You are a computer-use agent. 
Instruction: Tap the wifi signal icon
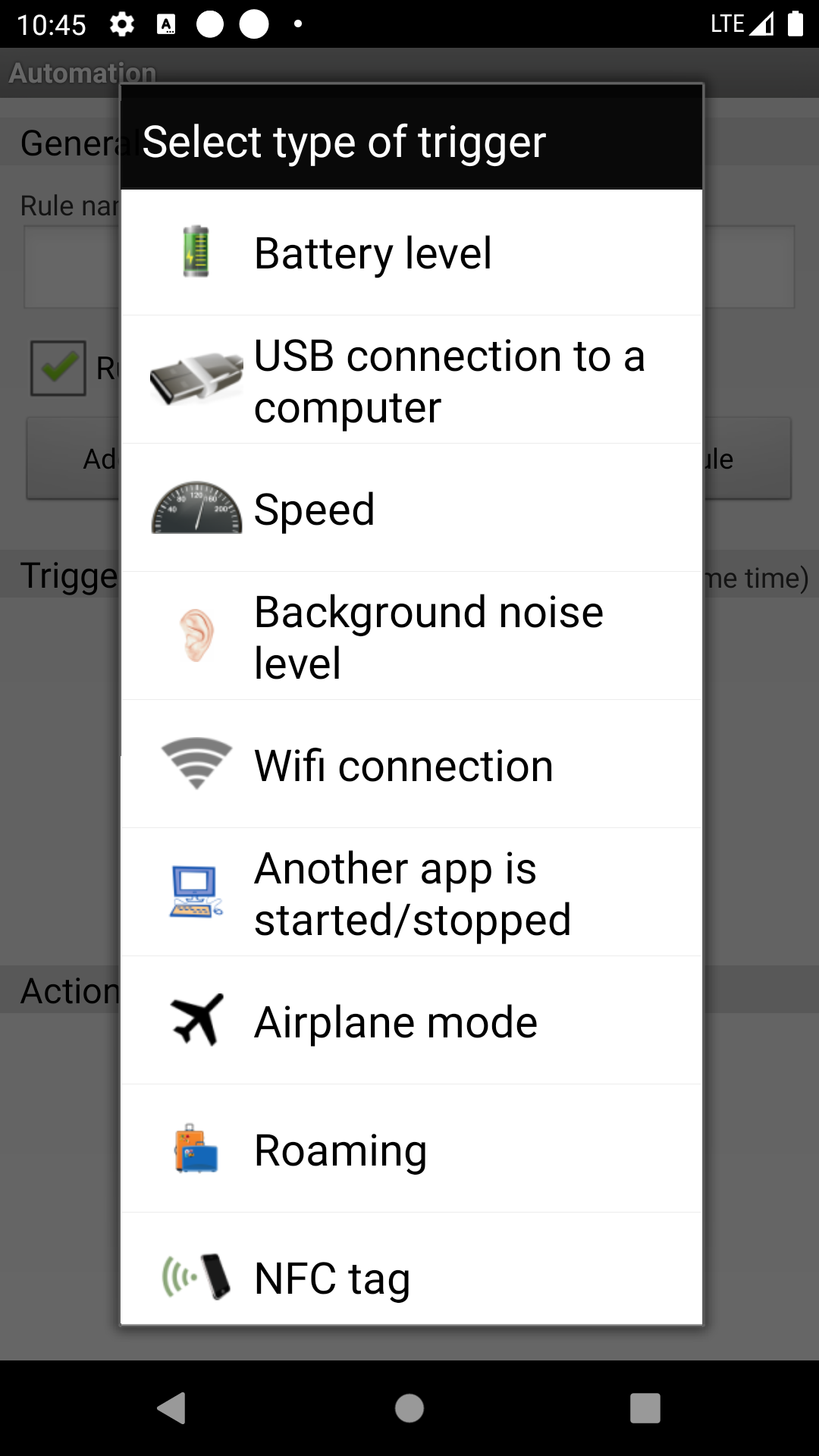click(x=196, y=763)
